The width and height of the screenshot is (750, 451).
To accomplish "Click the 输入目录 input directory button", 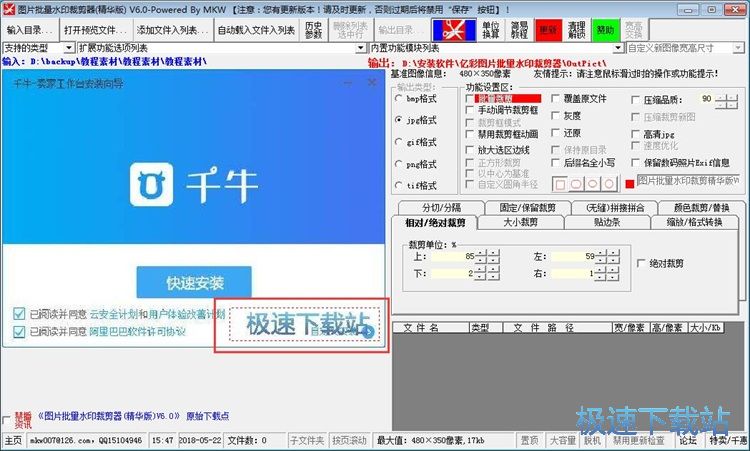I will coord(30,30).
